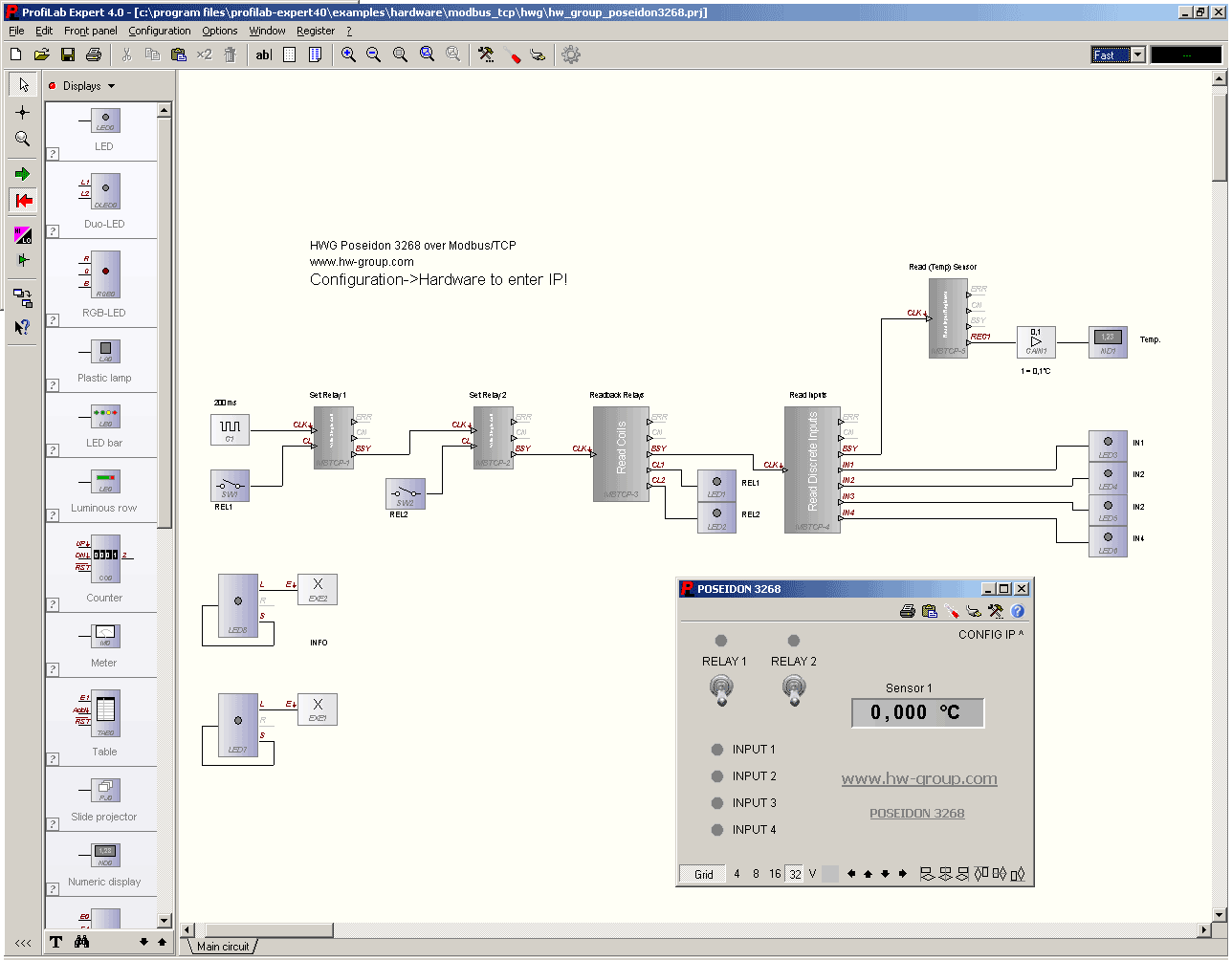Click the green triangle probe icon

pos(23,259)
